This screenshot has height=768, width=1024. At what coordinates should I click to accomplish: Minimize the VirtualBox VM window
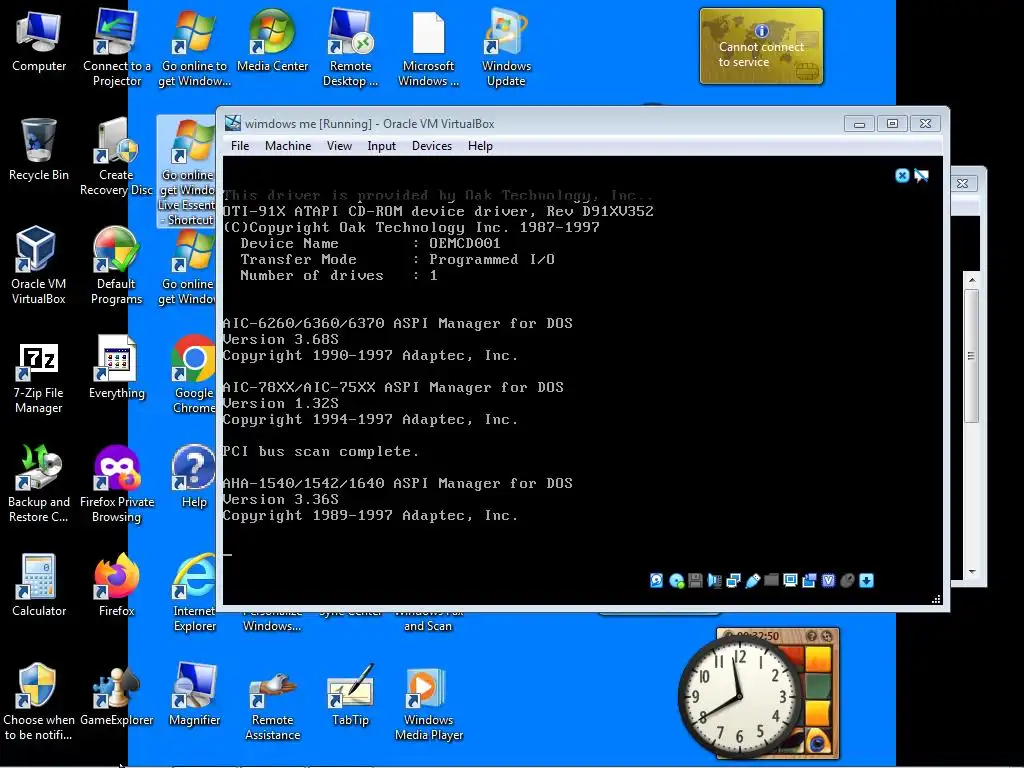pos(859,123)
